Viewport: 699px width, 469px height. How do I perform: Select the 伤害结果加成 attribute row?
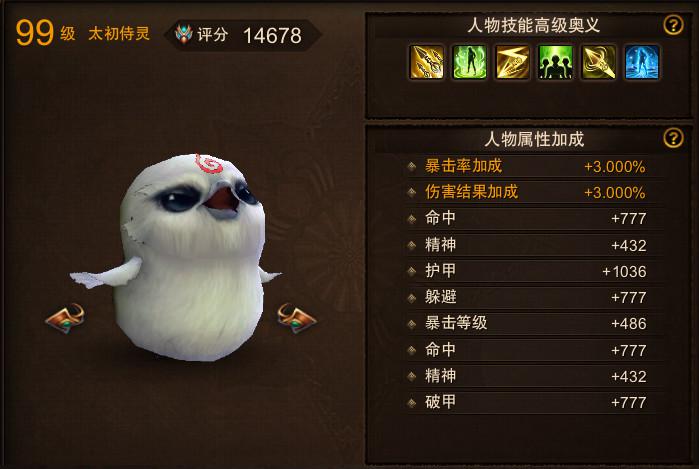point(534,192)
